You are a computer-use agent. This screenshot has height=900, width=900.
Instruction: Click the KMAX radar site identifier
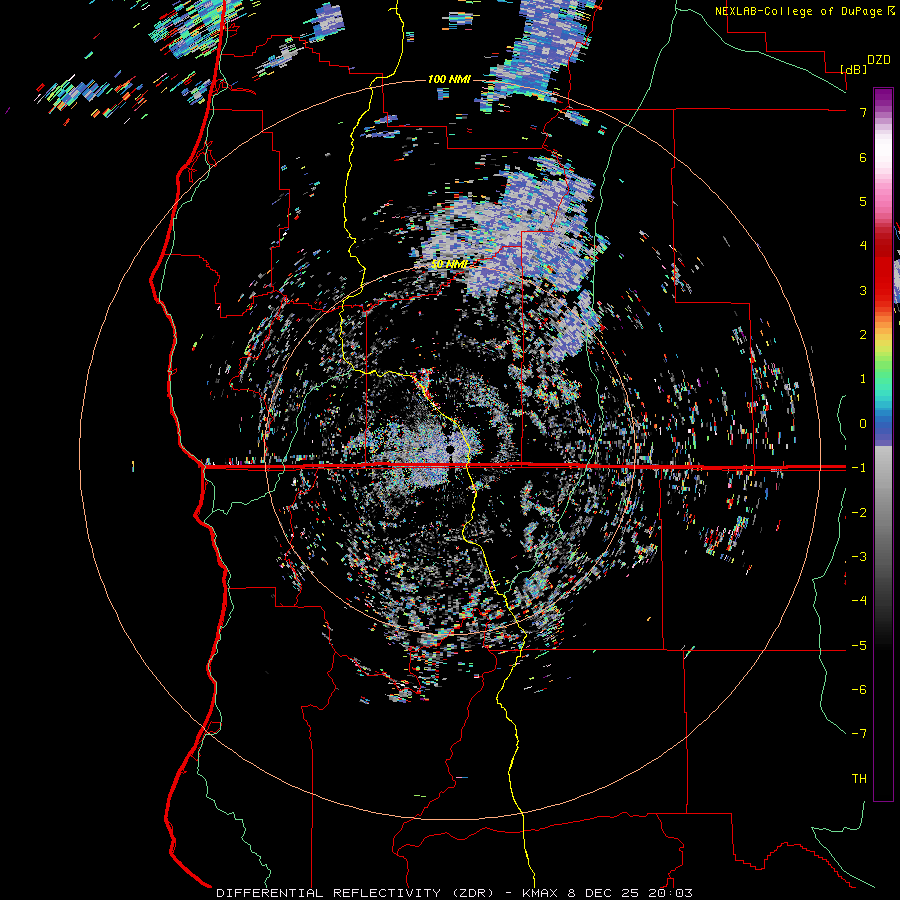541,893
